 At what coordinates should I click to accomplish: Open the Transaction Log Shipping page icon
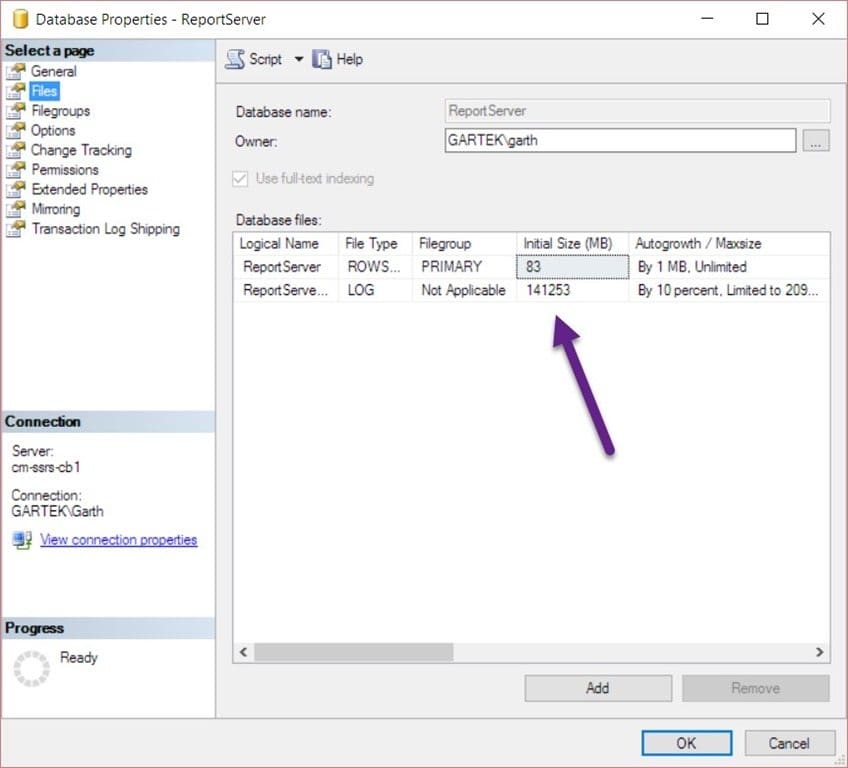(x=16, y=229)
